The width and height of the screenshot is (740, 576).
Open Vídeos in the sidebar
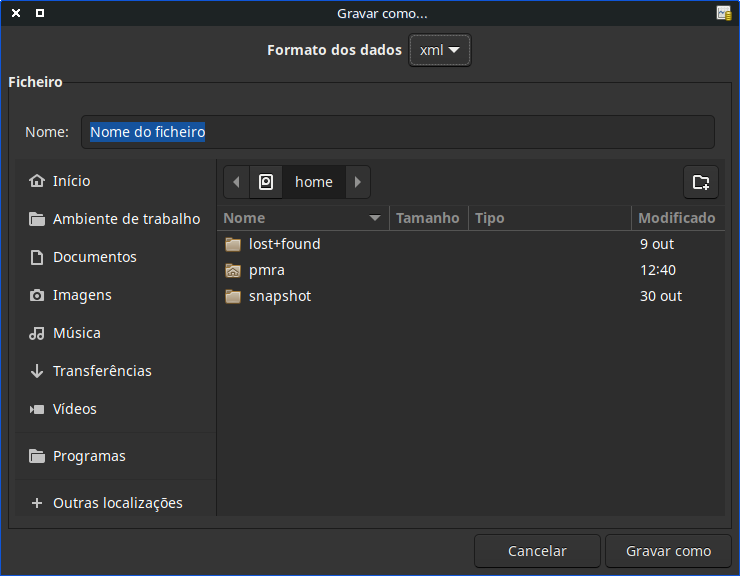(116, 409)
